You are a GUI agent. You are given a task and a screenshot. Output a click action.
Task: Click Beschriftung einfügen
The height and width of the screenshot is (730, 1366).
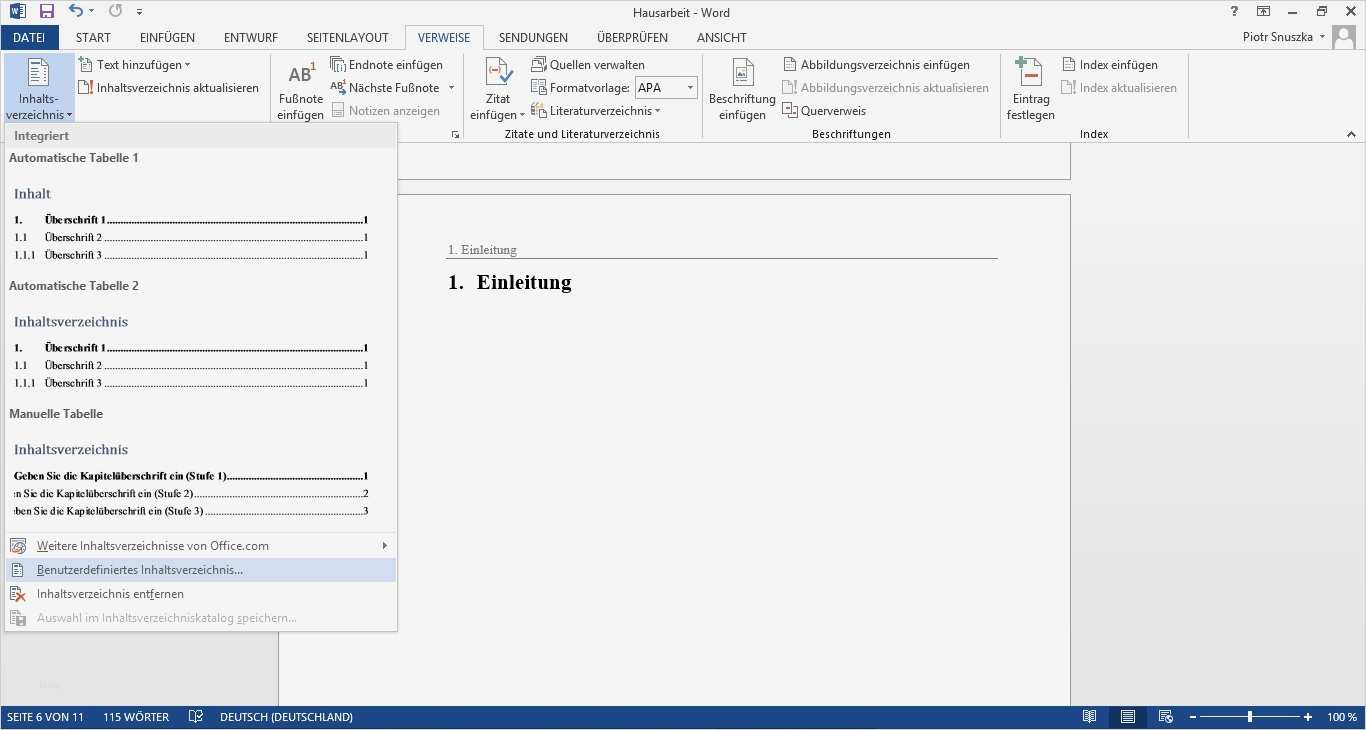pyautogui.click(x=742, y=90)
